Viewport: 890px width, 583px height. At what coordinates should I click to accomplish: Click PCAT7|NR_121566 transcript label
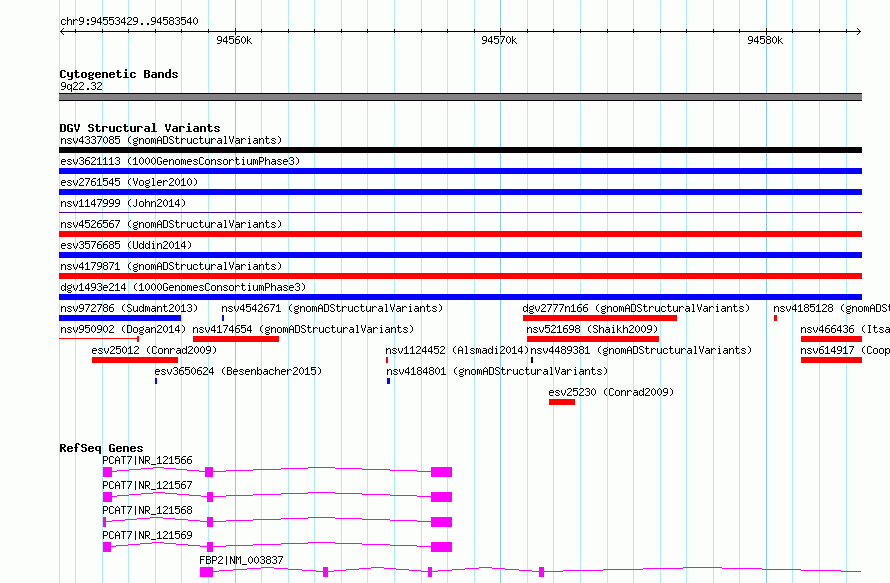(147, 460)
